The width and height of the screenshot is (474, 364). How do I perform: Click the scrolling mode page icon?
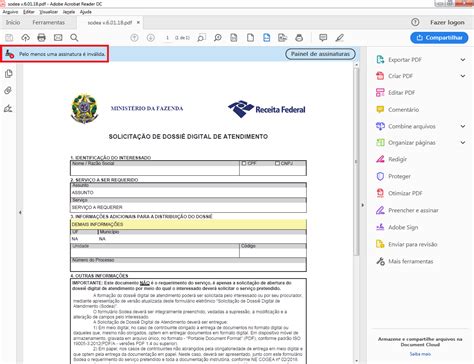click(x=234, y=38)
